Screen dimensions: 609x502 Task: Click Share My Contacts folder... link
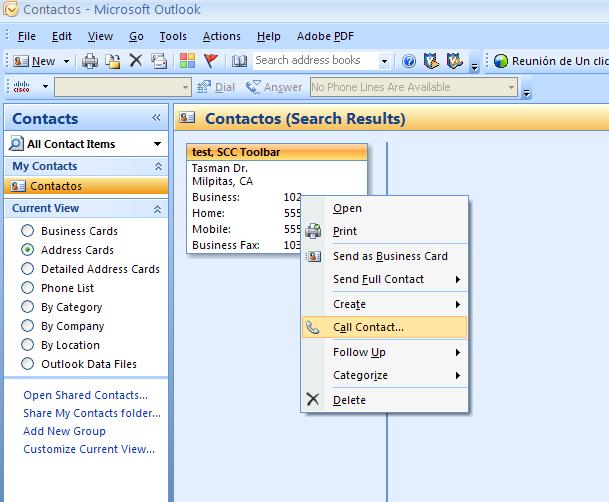92,413
